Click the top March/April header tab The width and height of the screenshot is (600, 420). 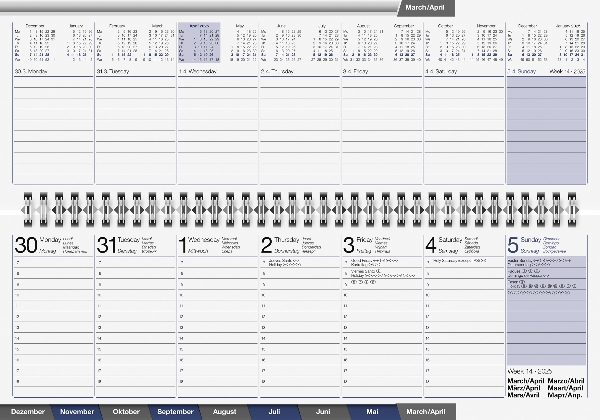point(425,7)
